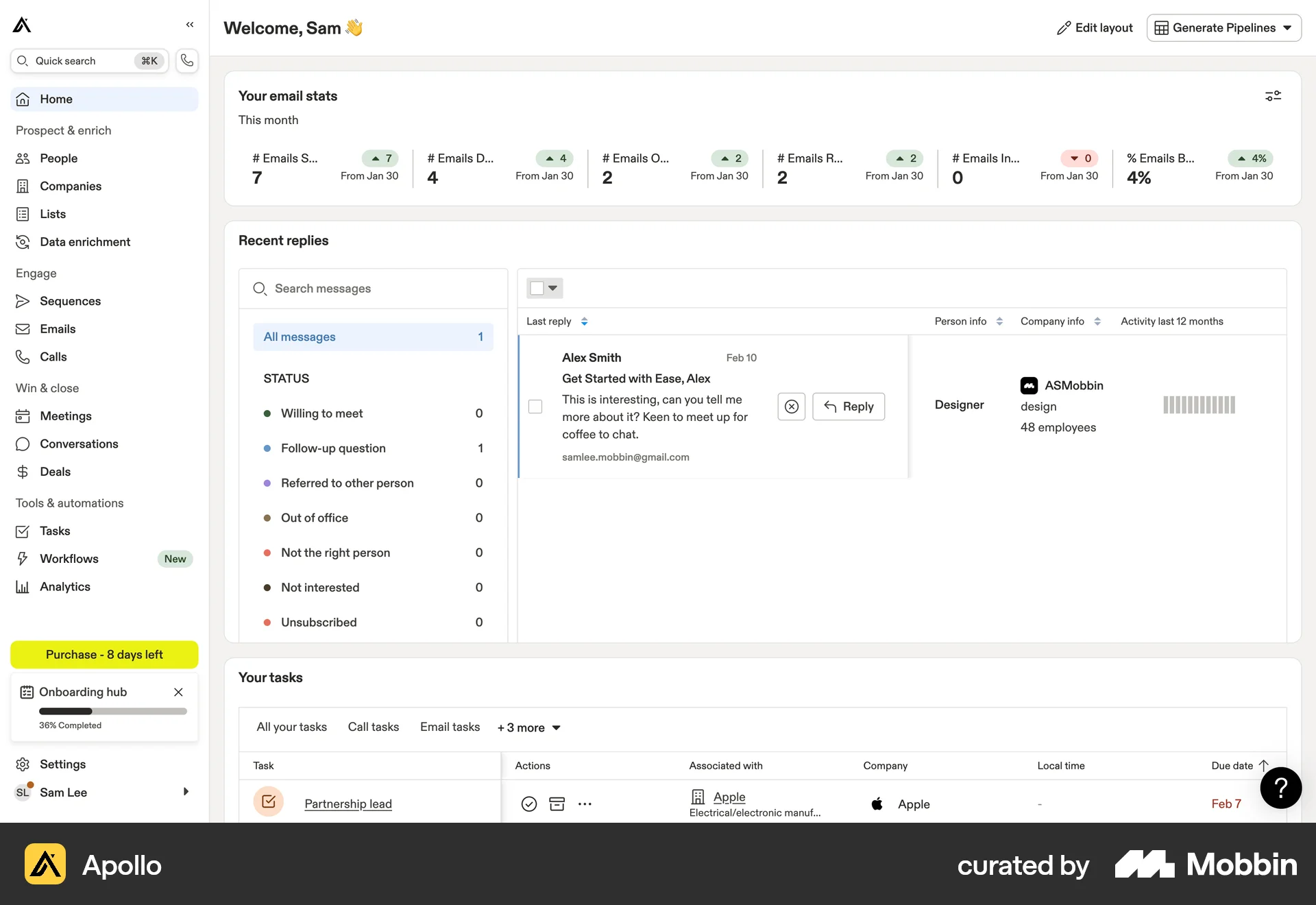Switch to Email tasks tab
The height and width of the screenshot is (905, 1316).
click(450, 727)
